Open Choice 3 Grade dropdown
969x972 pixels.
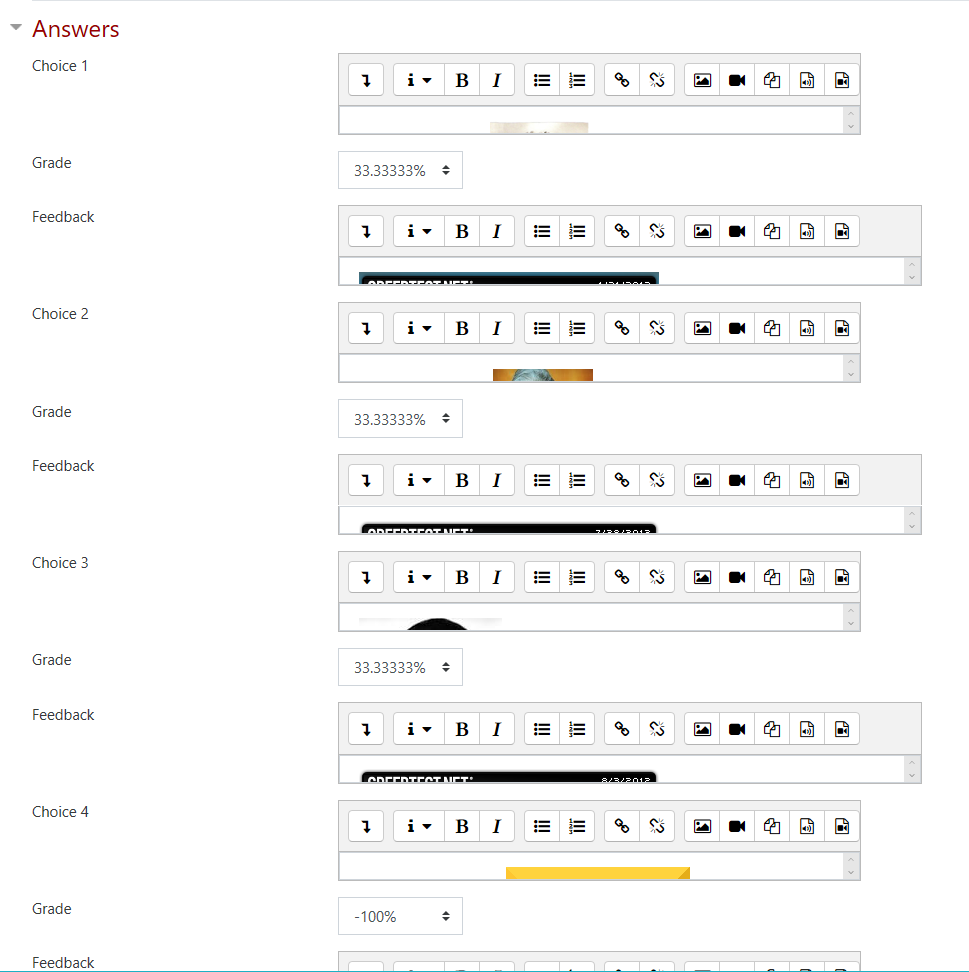point(400,667)
